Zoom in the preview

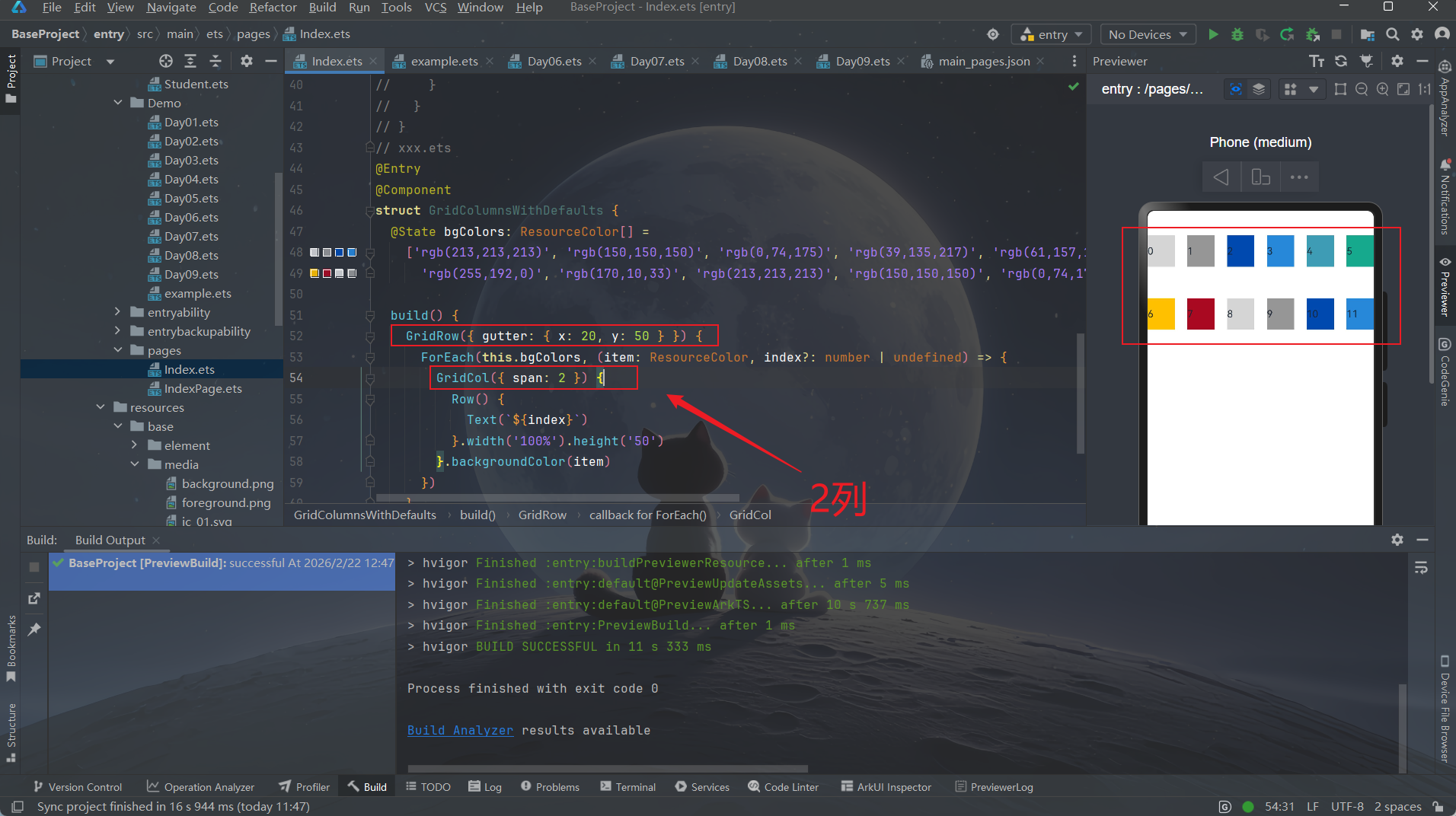[1382, 89]
